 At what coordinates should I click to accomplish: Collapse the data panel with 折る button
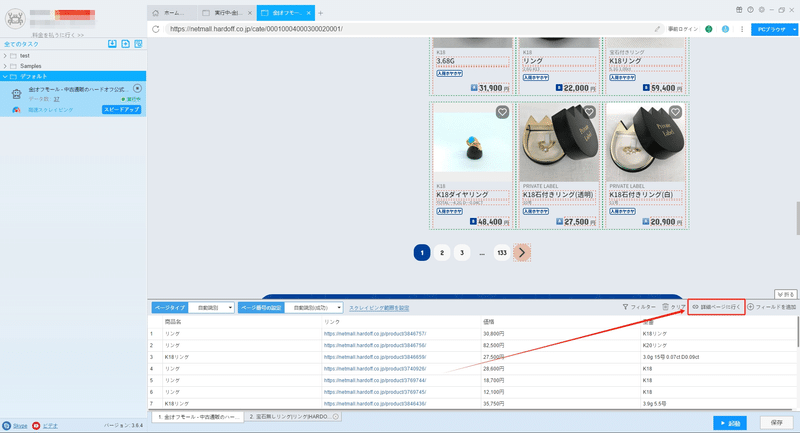786,294
